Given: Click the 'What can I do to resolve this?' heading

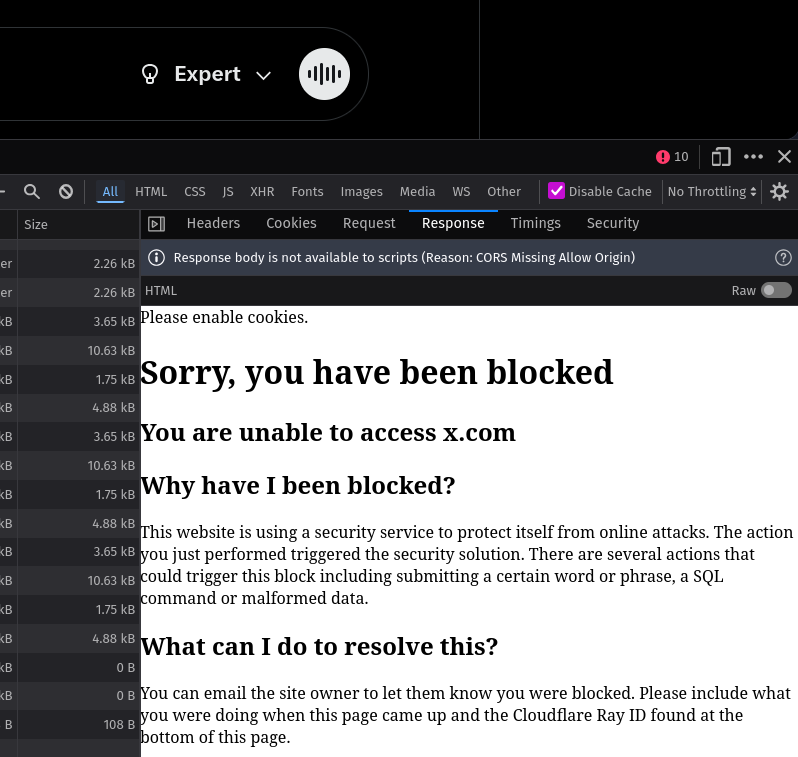Looking at the screenshot, I should 319,647.
